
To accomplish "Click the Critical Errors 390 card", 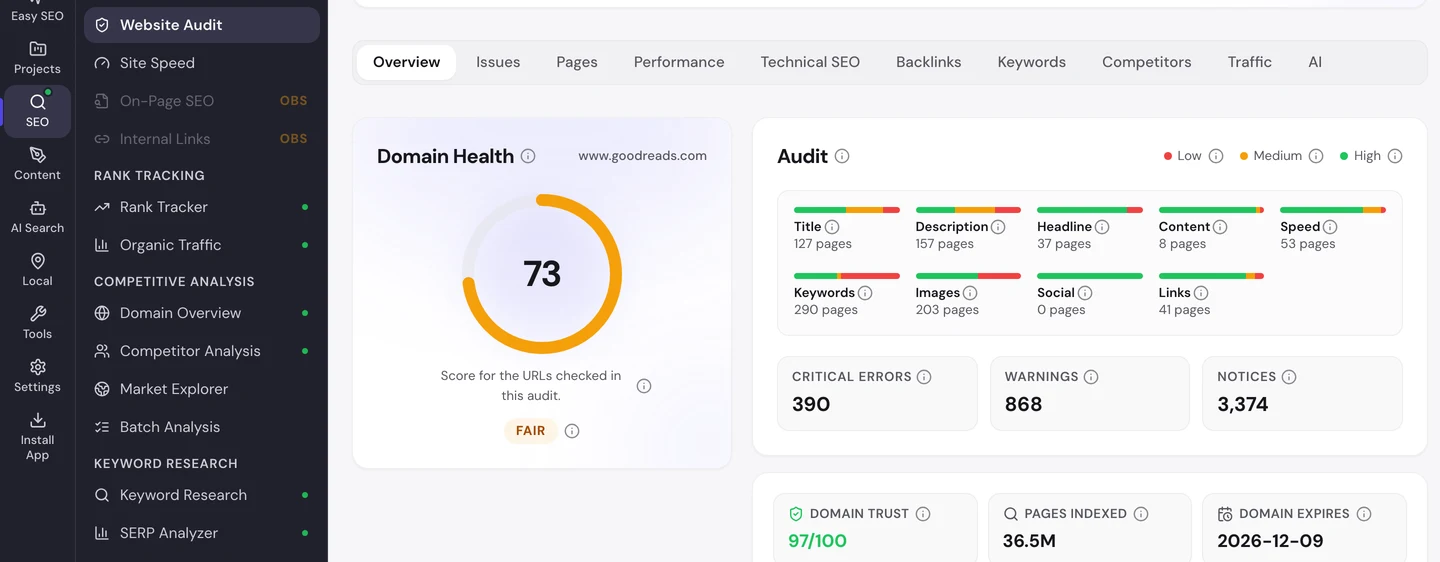I will pyautogui.click(x=877, y=393).
